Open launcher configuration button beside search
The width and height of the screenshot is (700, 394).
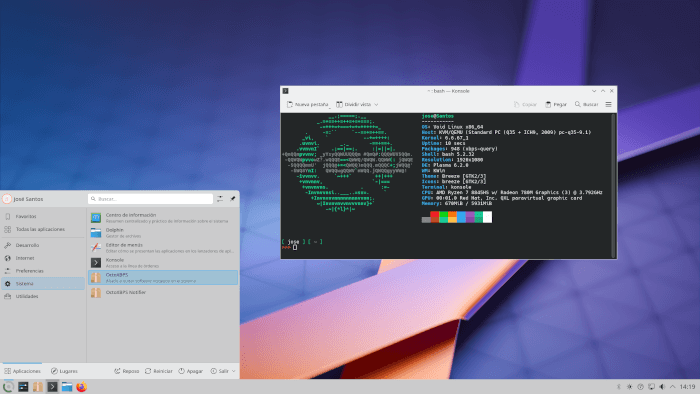pos(220,199)
